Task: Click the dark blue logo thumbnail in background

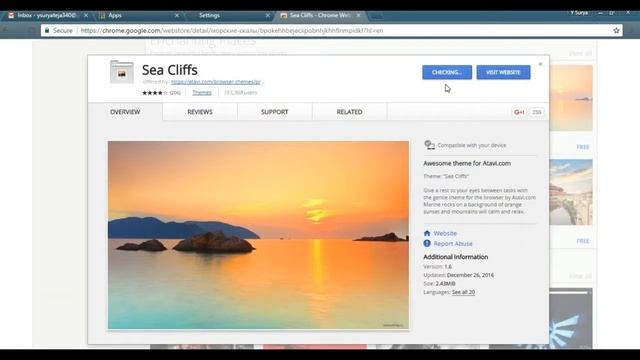Action: [571, 318]
